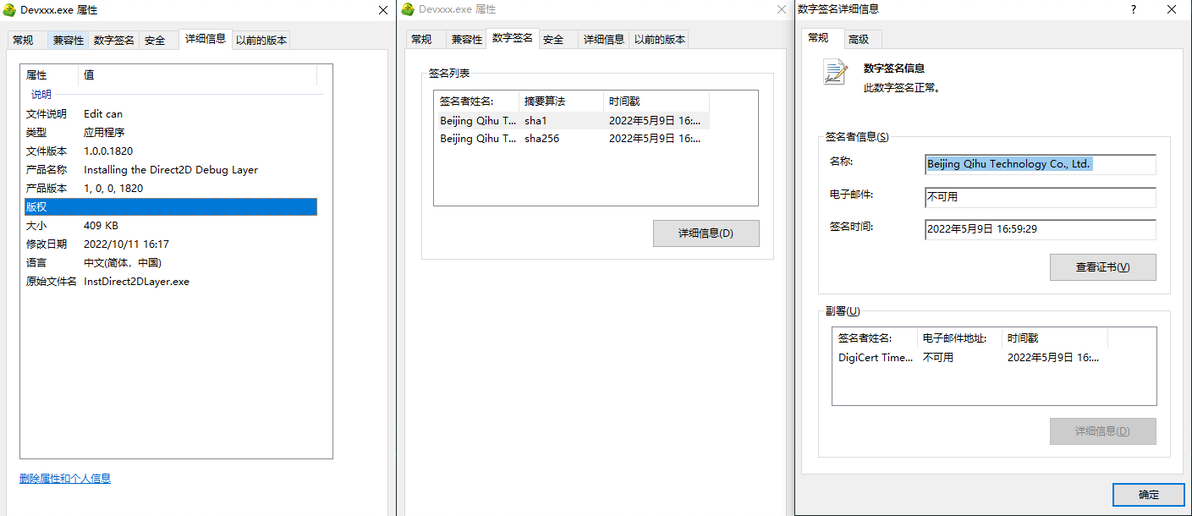Open 以前的版本 tab in middle properties window
Viewport: 1192px width, 516px height.
659,40
